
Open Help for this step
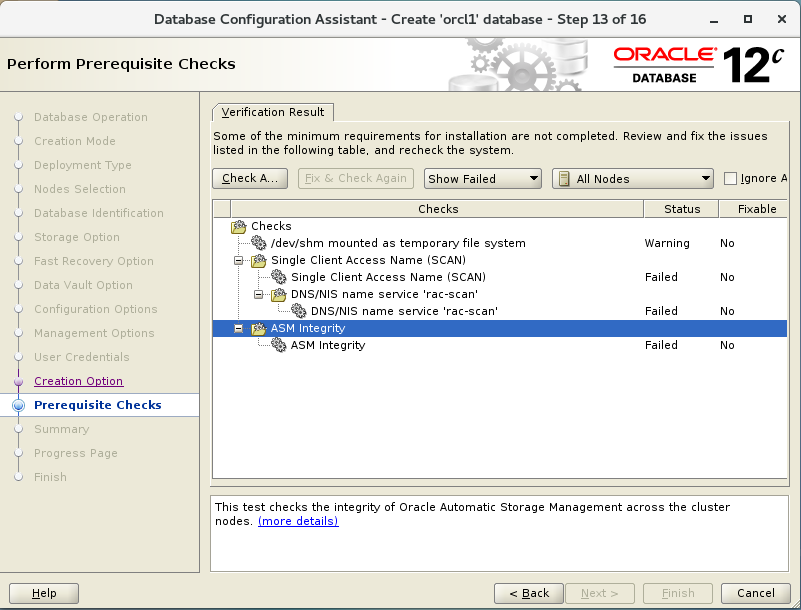pyautogui.click(x=44, y=593)
